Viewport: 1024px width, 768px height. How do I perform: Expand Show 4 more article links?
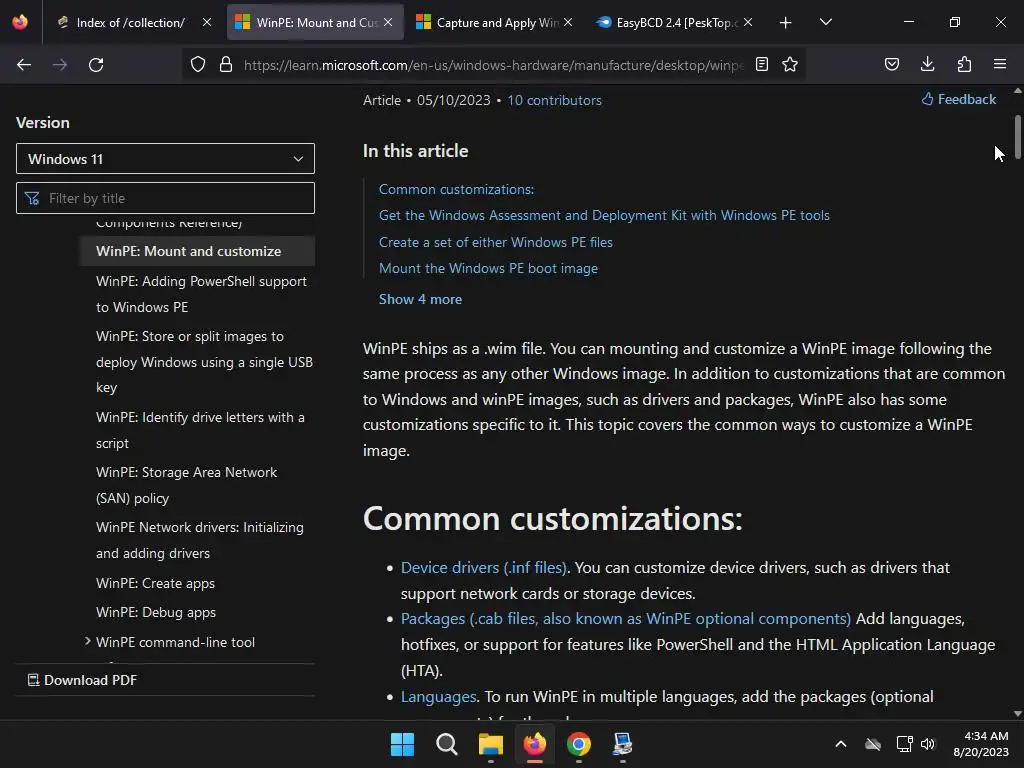[421, 299]
